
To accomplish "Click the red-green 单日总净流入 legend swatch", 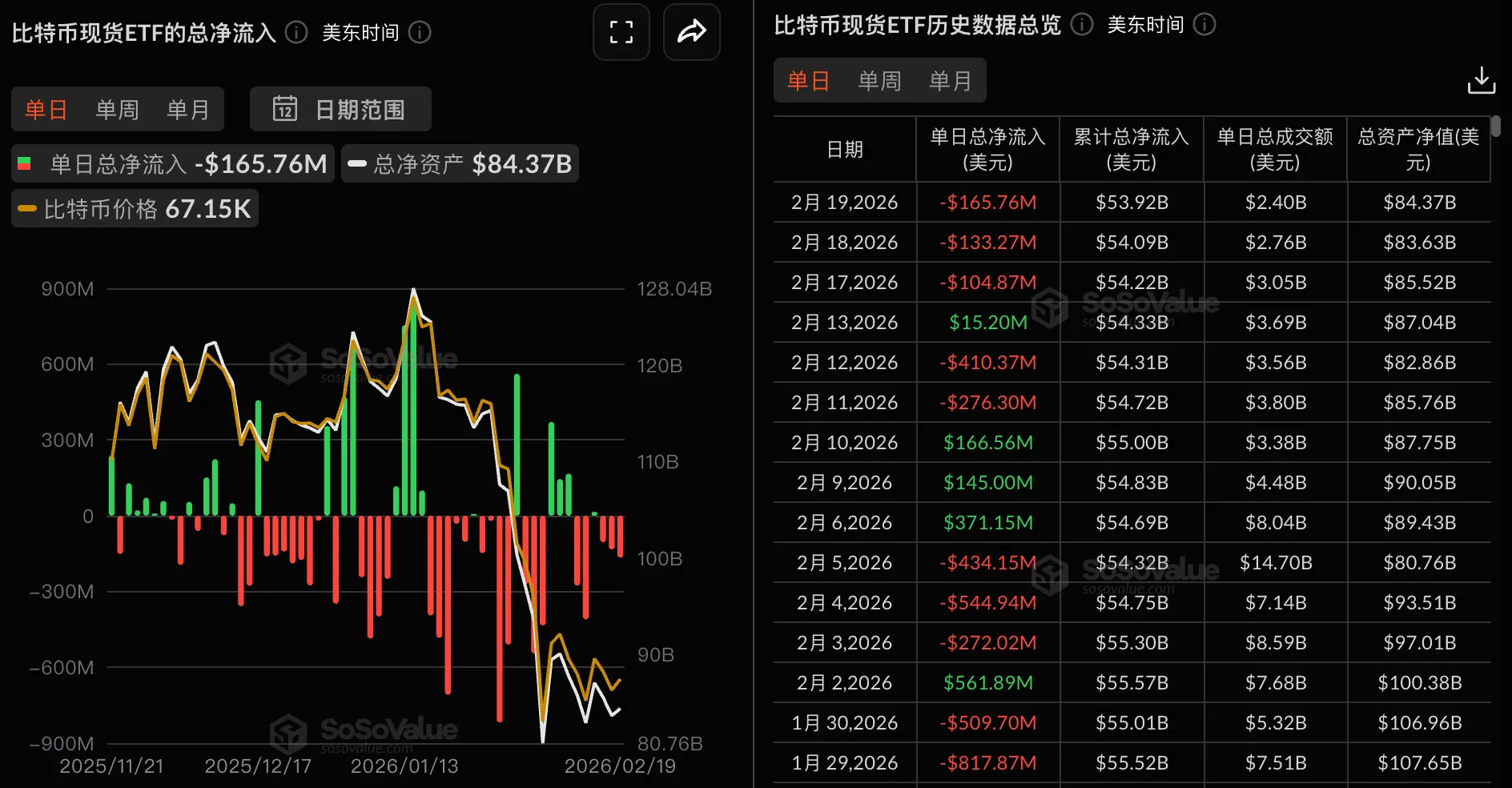I will pos(25,163).
